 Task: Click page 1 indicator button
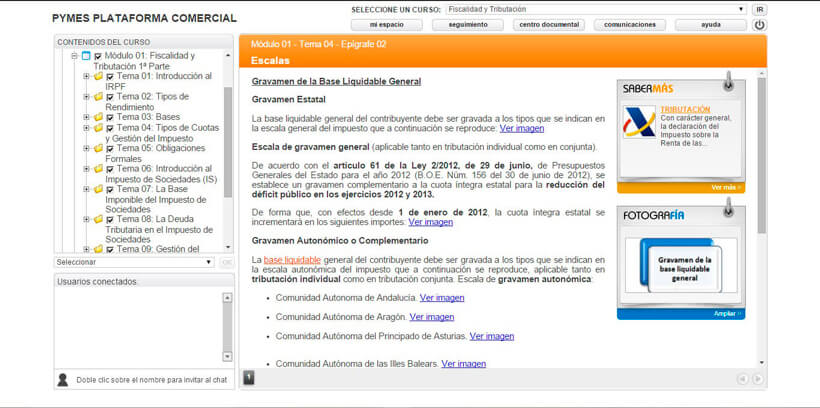click(249, 377)
